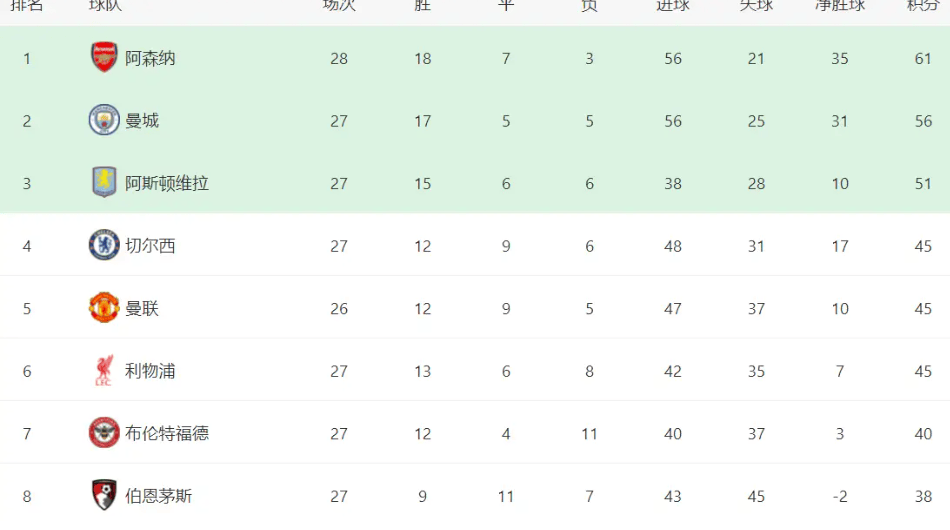Select the 曼联 team name

[x=142, y=308]
